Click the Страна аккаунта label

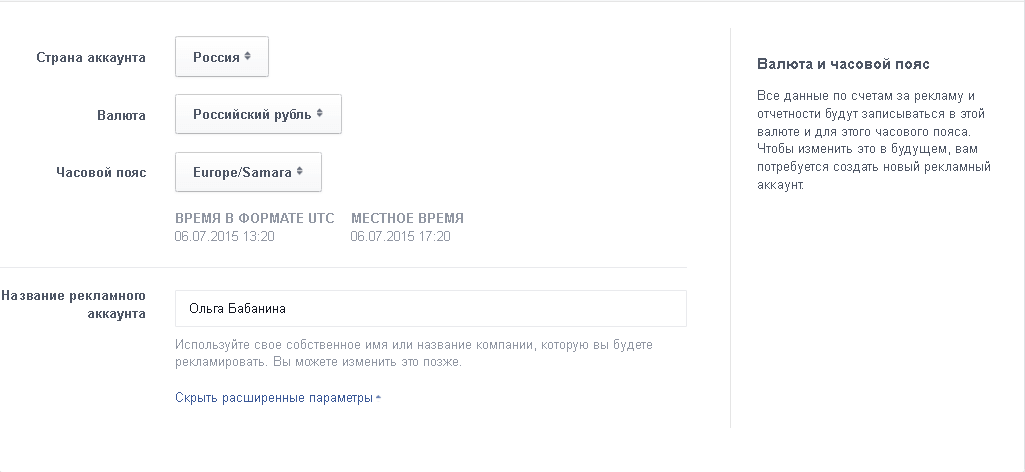tap(91, 57)
